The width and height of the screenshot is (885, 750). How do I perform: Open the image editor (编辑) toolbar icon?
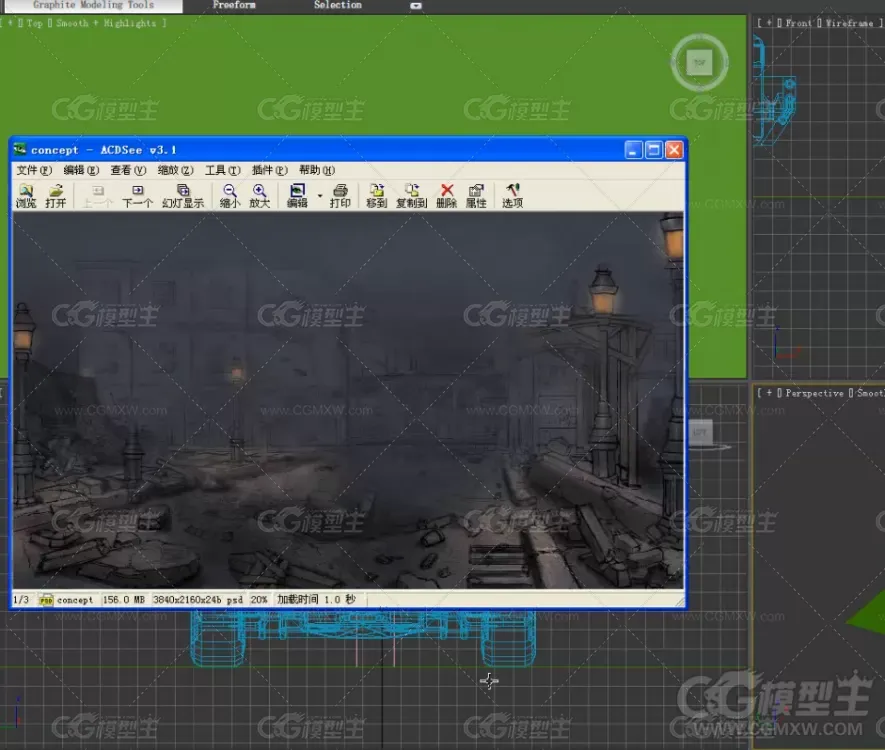pyautogui.click(x=297, y=196)
